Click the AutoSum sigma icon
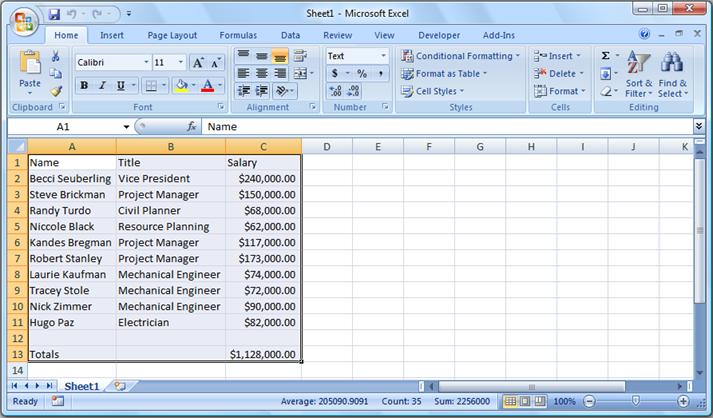Viewport: 713px width, 418px height. coord(606,56)
